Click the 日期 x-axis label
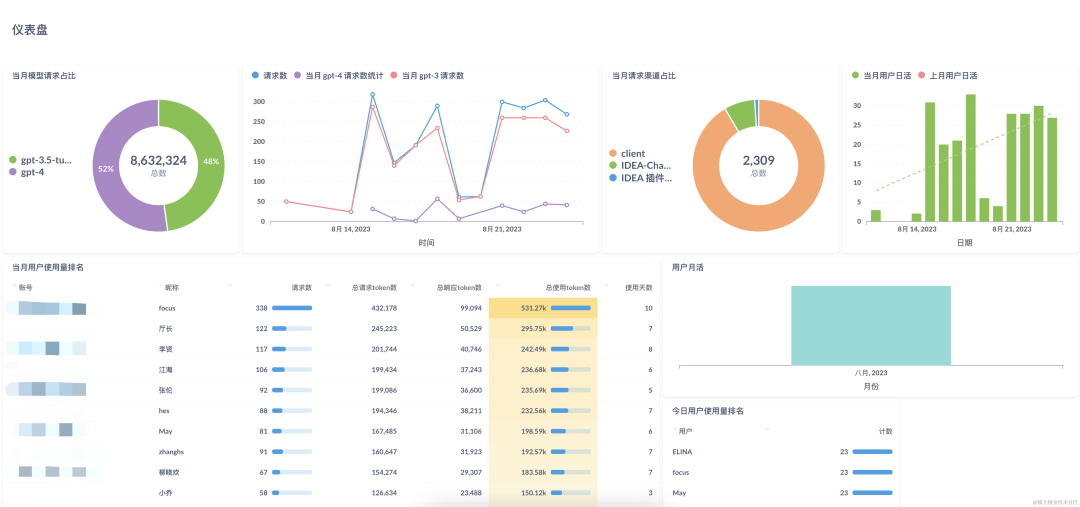Image resolution: width=1080 pixels, height=507 pixels. pyautogui.click(x=965, y=242)
